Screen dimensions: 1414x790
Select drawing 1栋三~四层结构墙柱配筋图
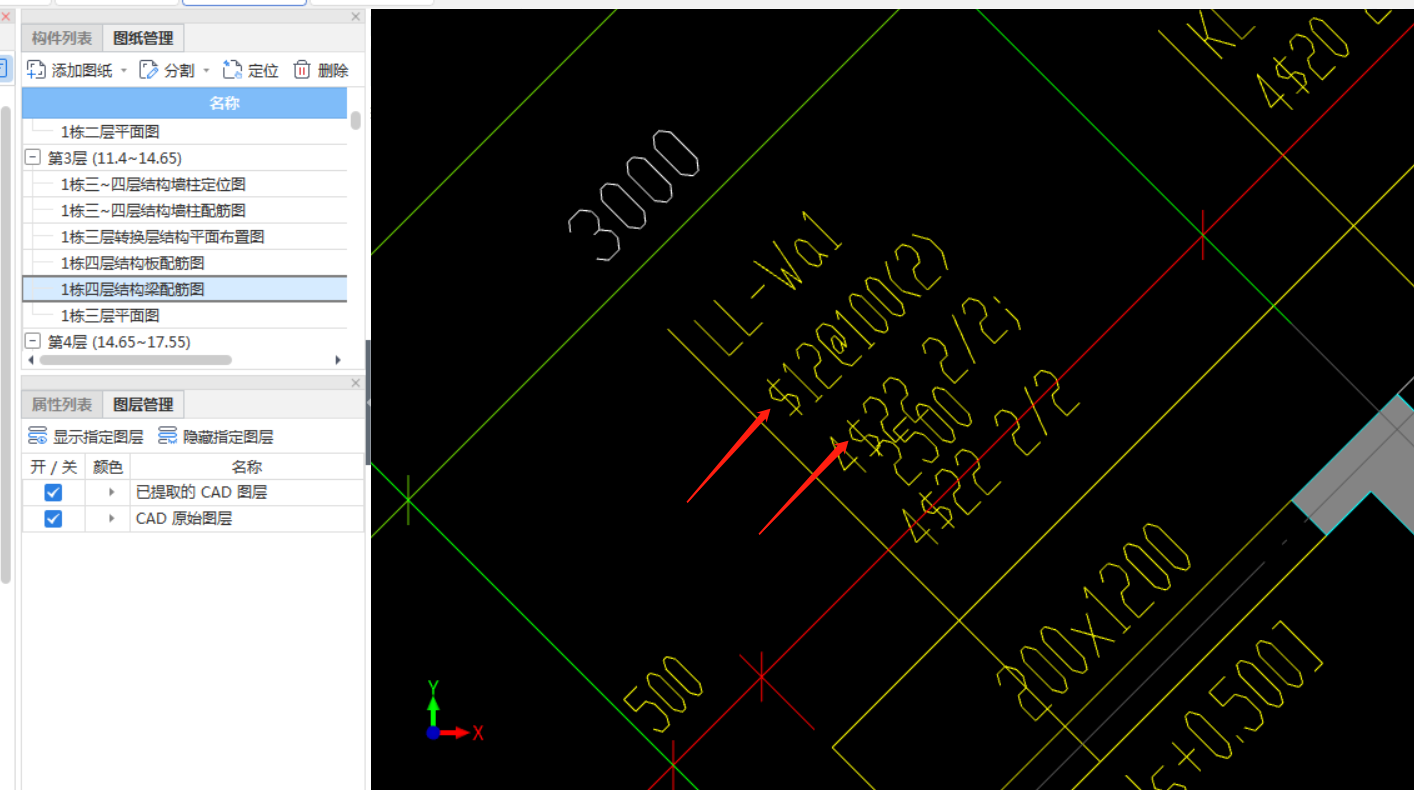[153, 210]
